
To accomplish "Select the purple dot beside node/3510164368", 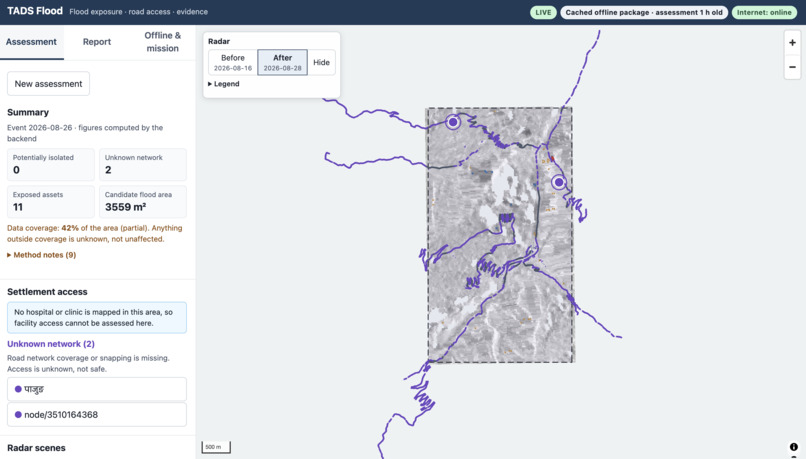I will tap(18, 414).
